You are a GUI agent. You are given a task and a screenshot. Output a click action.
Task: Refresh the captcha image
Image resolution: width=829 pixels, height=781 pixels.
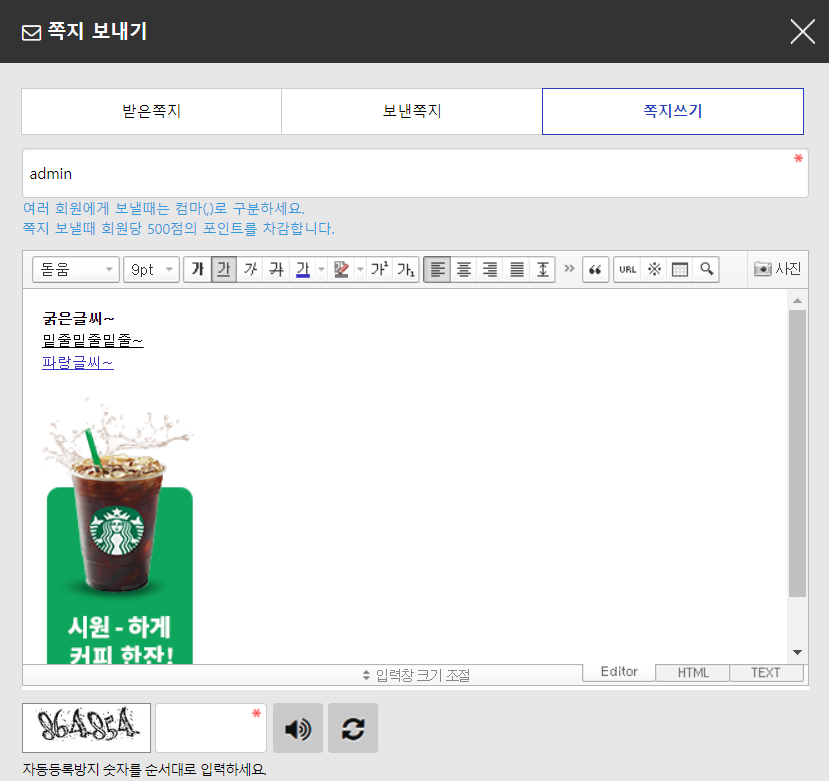coord(352,727)
